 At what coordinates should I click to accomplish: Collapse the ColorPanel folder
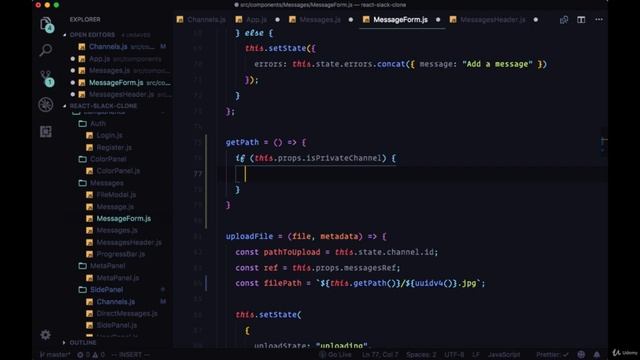pyautogui.click(x=108, y=159)
